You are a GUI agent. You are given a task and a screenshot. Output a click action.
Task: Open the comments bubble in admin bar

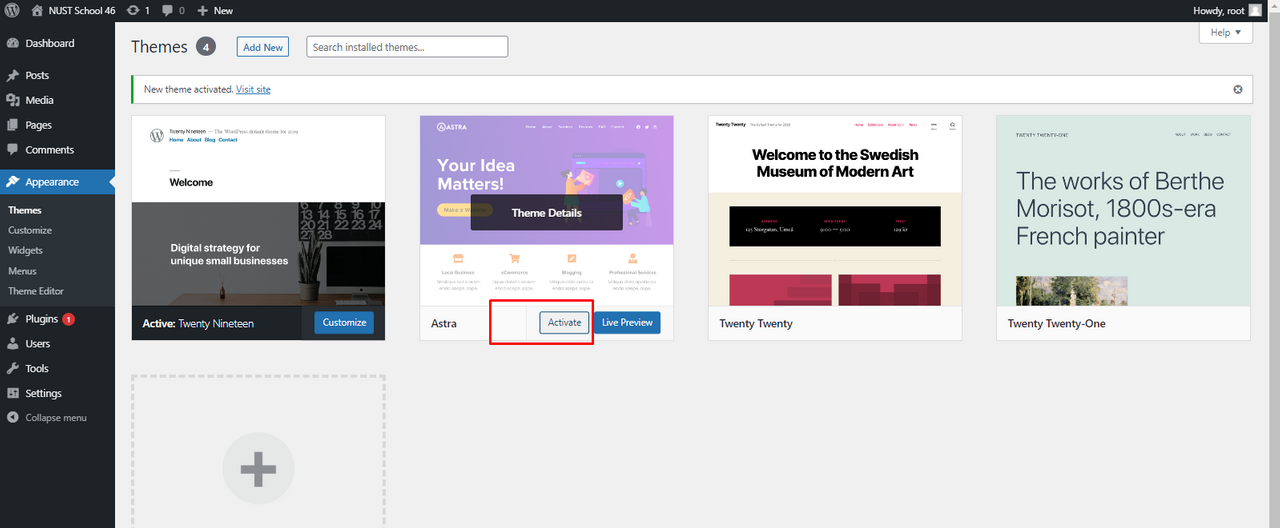pyautogui.click(x=173, y=10)
